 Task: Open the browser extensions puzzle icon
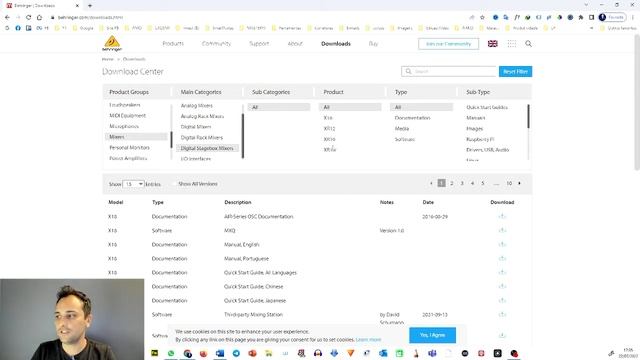[x=581, y=17]
